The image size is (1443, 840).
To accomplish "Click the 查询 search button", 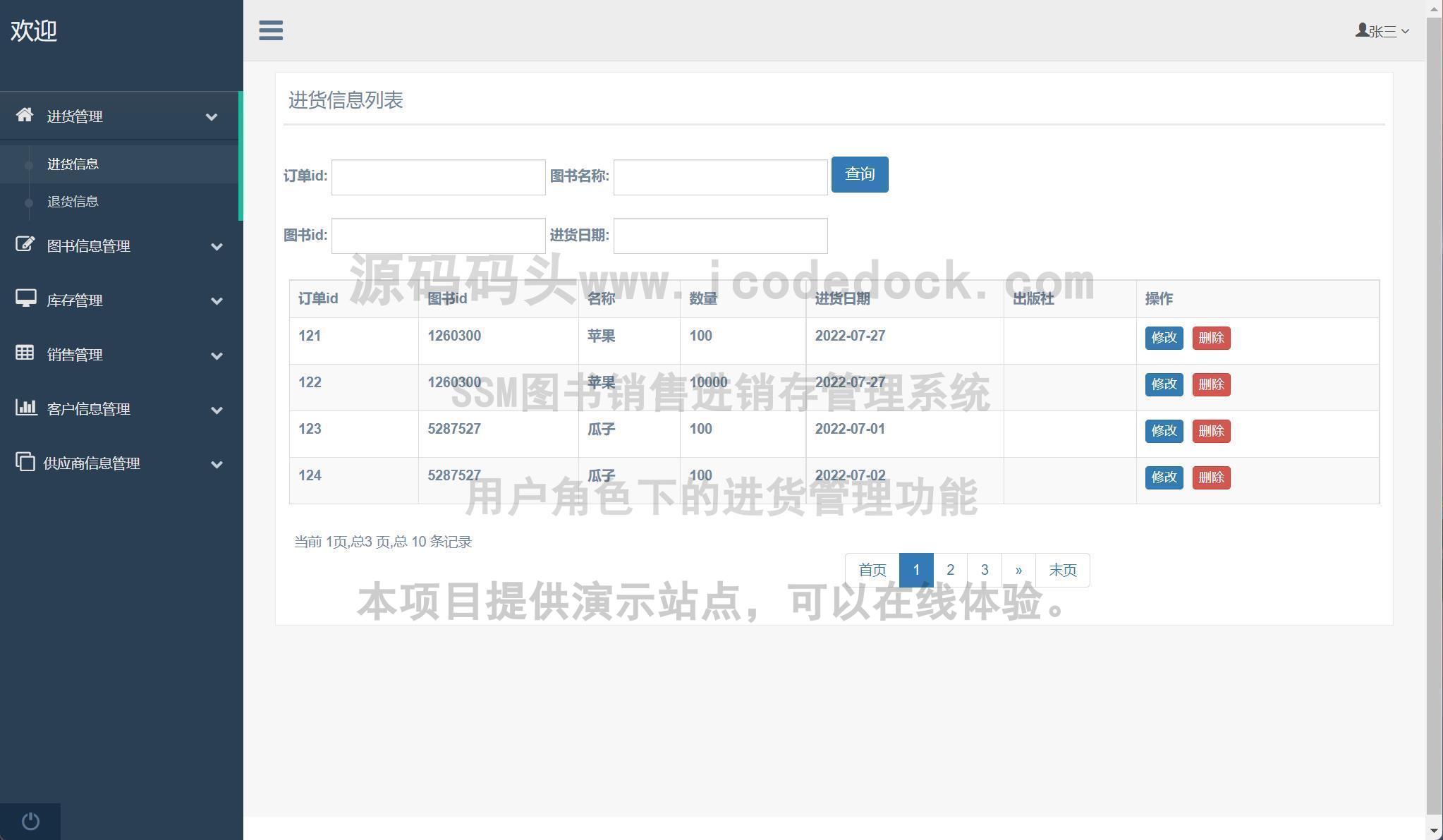I will (x=859, y=174).
